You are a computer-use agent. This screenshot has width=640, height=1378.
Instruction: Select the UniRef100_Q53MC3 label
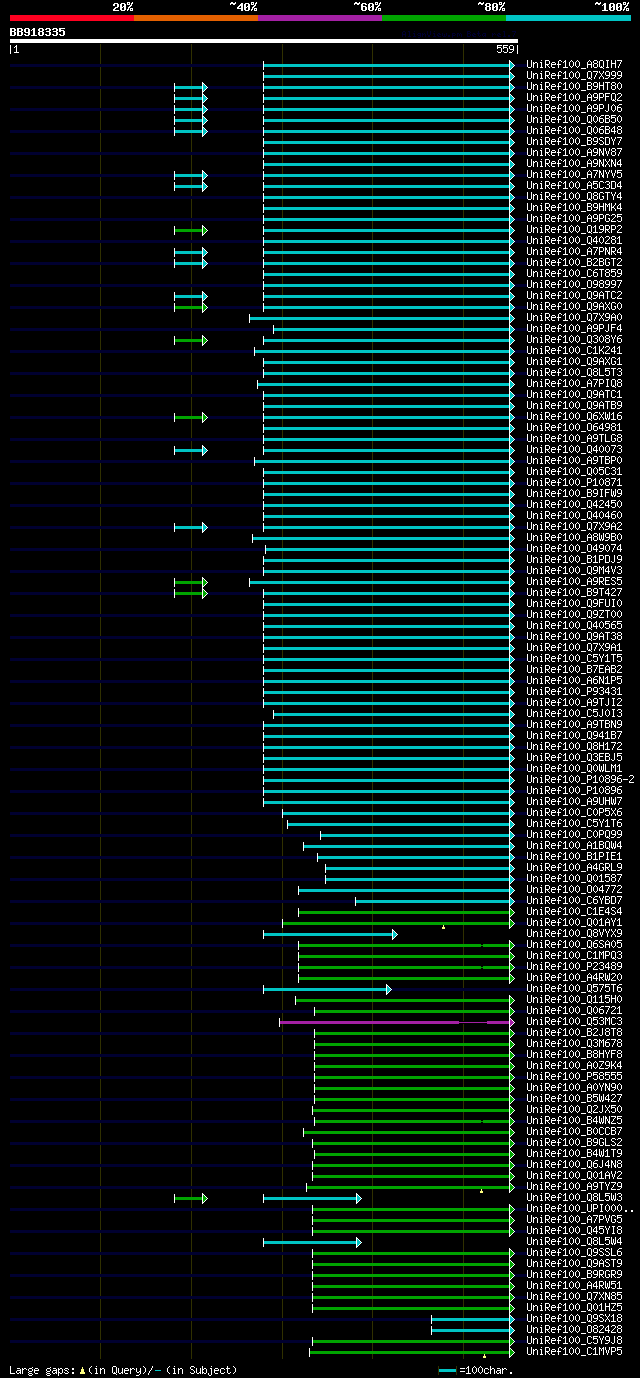tap(575, 1021)
